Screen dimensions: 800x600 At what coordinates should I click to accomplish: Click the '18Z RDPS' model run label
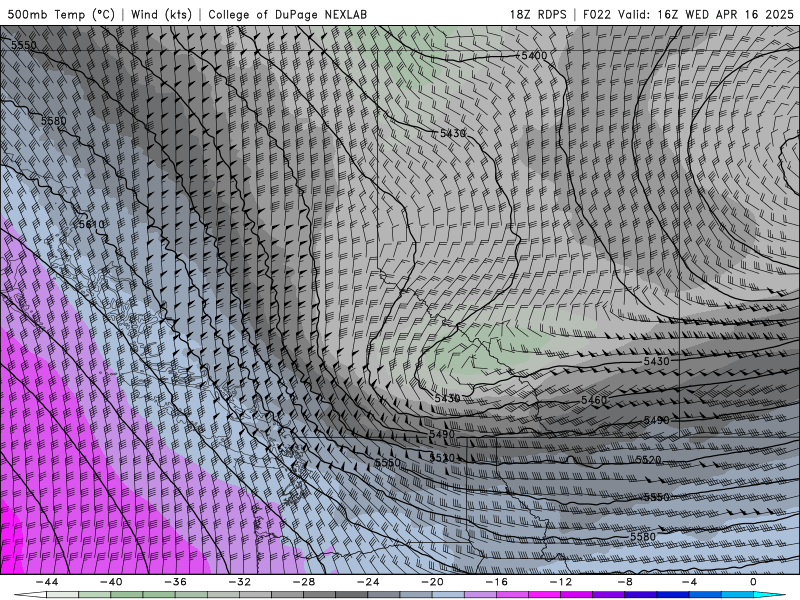[x=538, y=14]
